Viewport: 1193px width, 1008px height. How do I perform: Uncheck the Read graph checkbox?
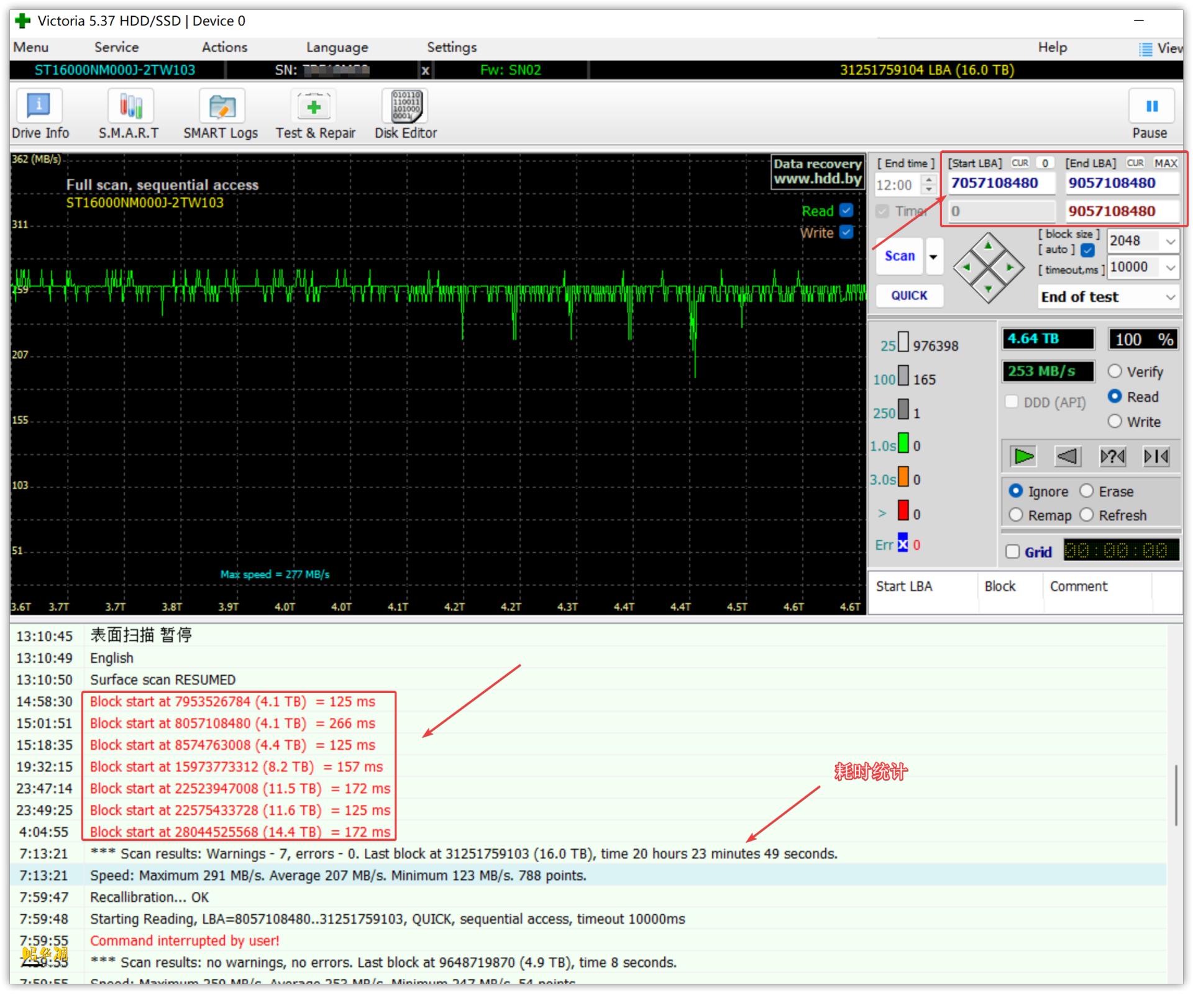coord(846,211)
